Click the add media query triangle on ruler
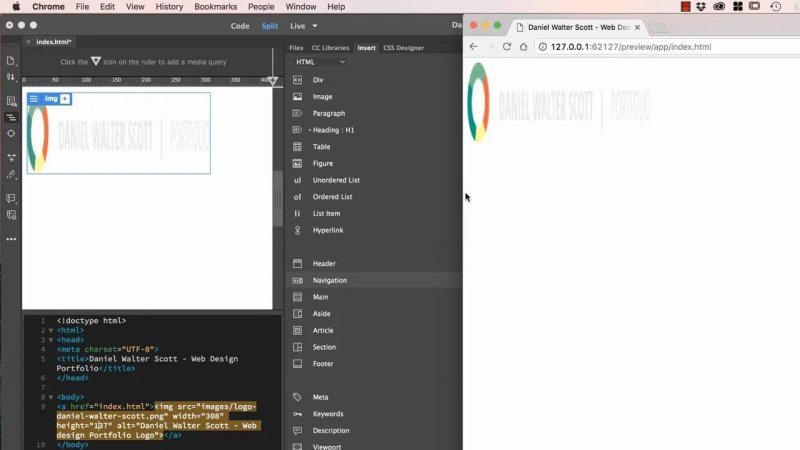 (x=273, y=81)
